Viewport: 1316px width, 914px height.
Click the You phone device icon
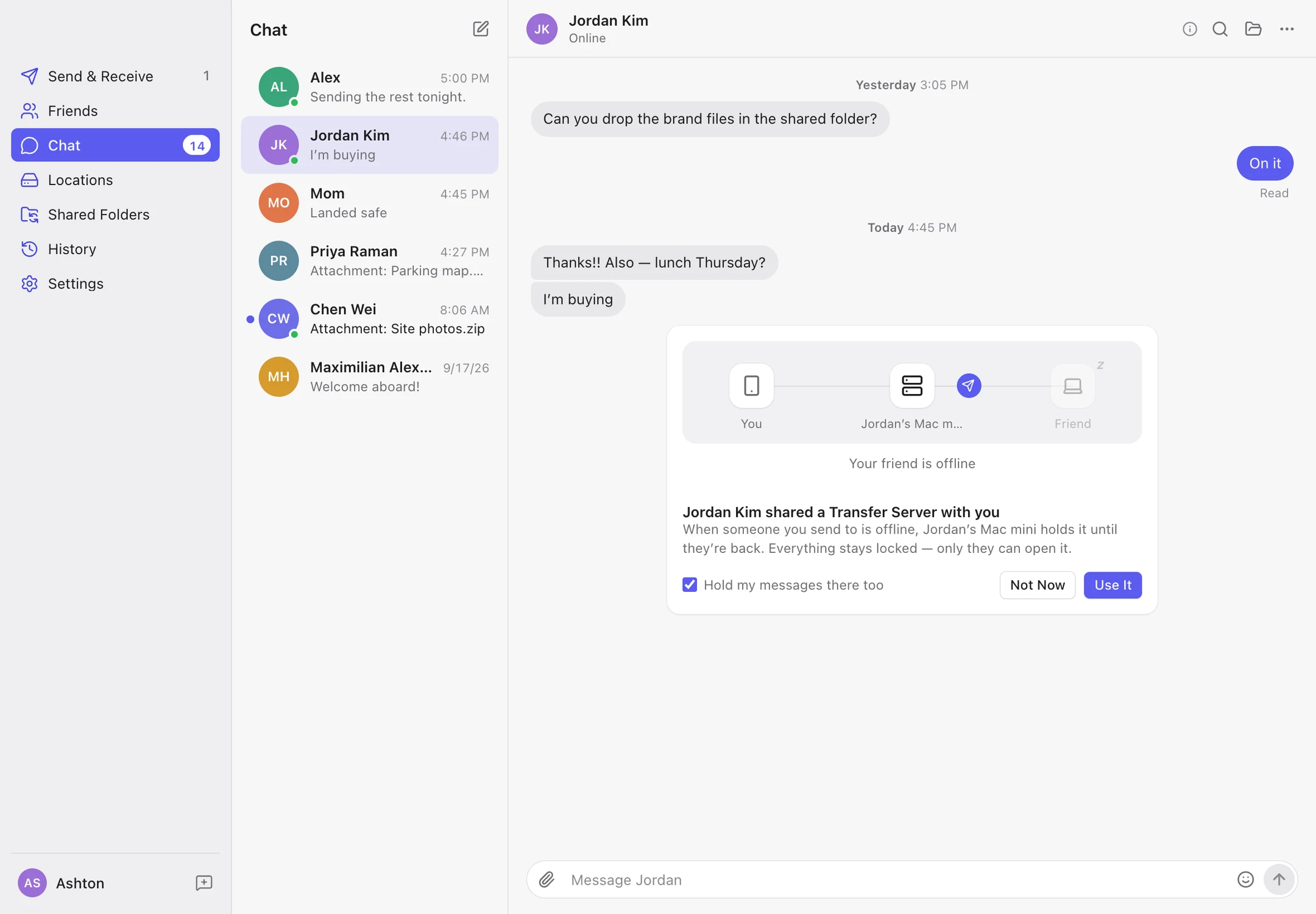(751, 385)
